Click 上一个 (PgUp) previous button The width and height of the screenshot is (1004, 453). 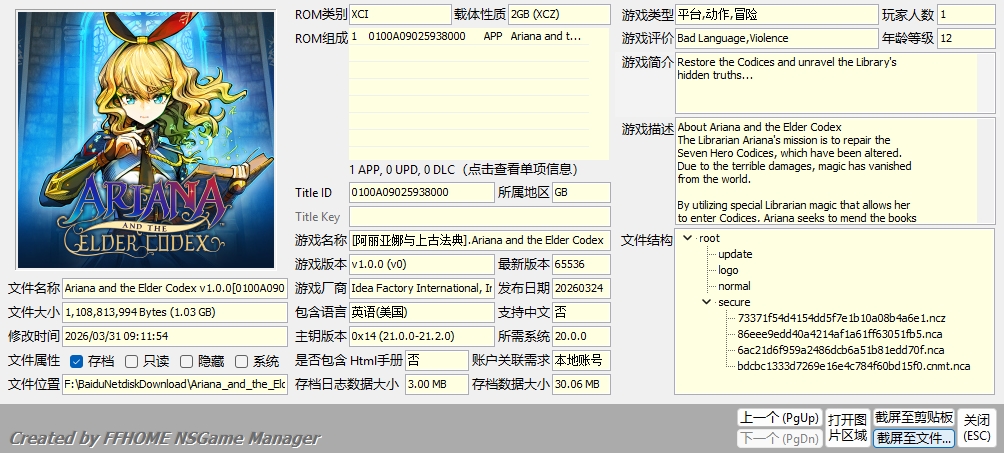point(778,417)
